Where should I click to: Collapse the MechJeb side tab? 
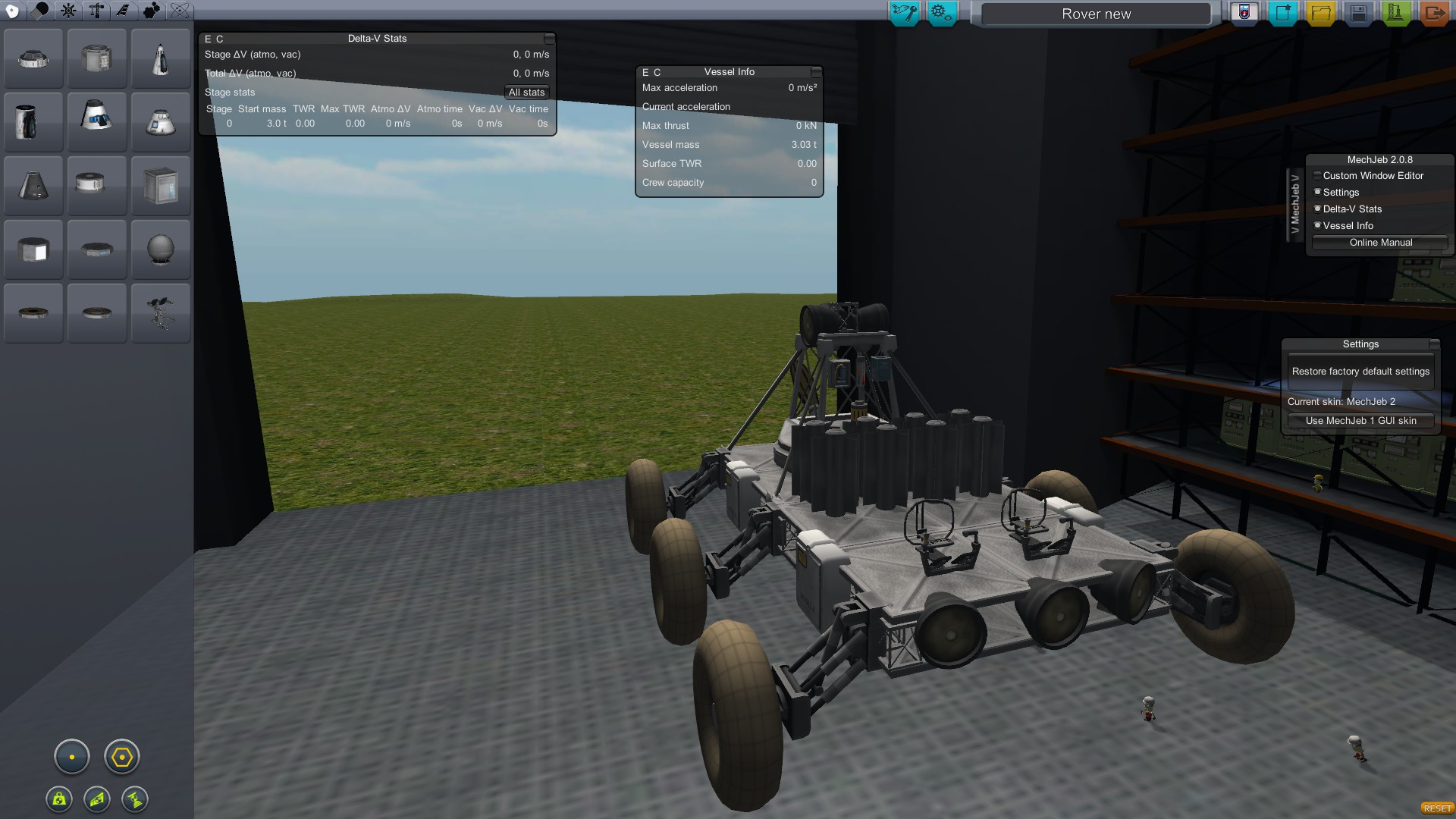click(1294, 205)
